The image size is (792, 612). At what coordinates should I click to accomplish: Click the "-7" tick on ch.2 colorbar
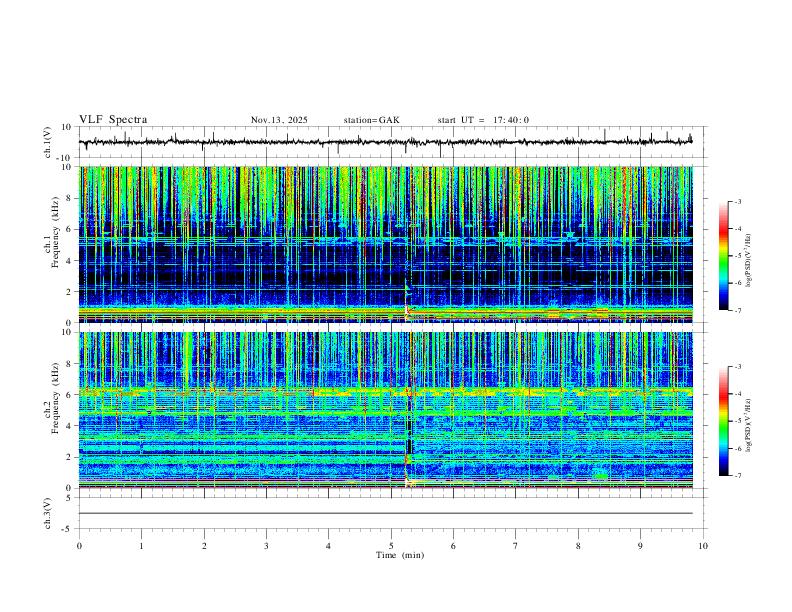coord(737,476)
